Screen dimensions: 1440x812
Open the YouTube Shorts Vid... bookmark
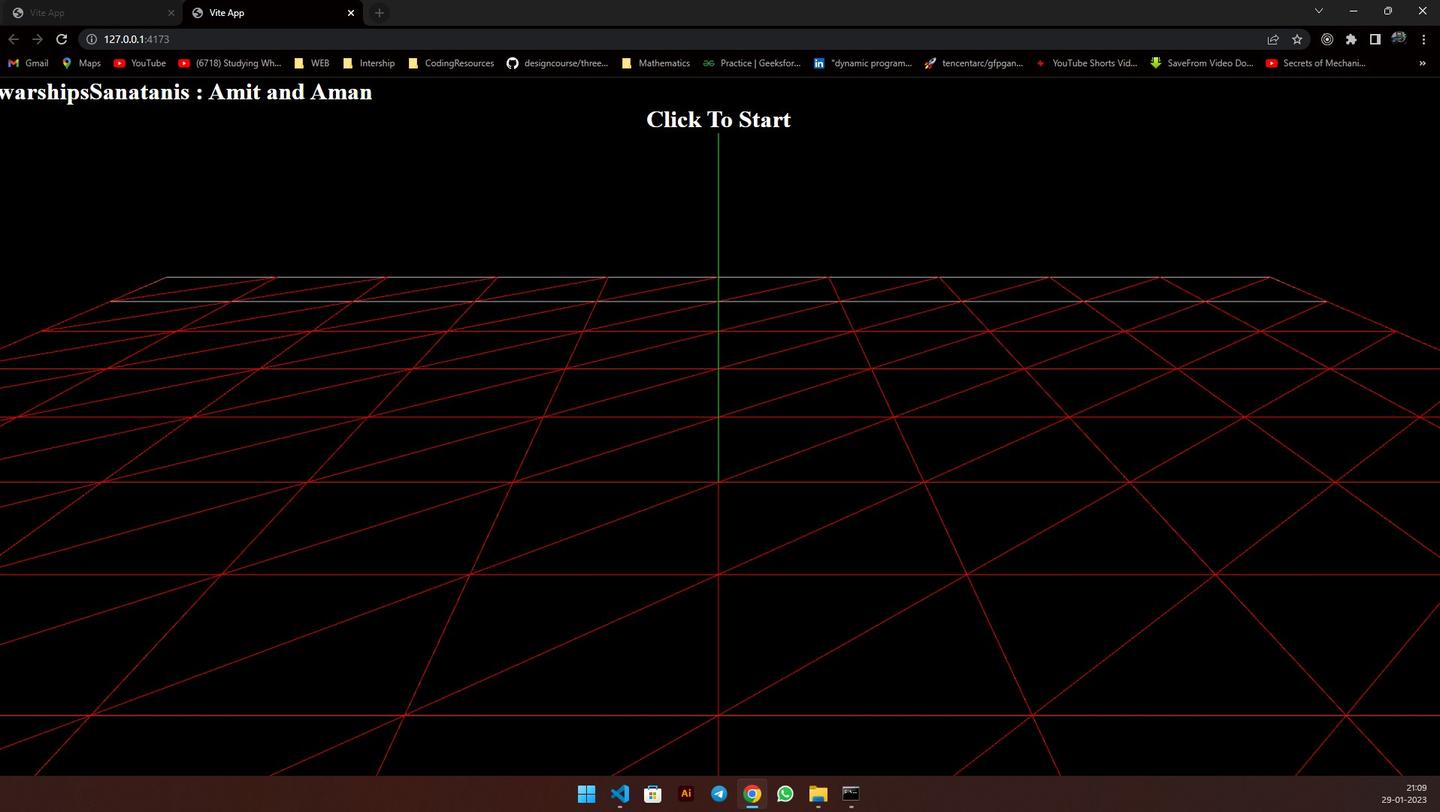(1086, 63)
